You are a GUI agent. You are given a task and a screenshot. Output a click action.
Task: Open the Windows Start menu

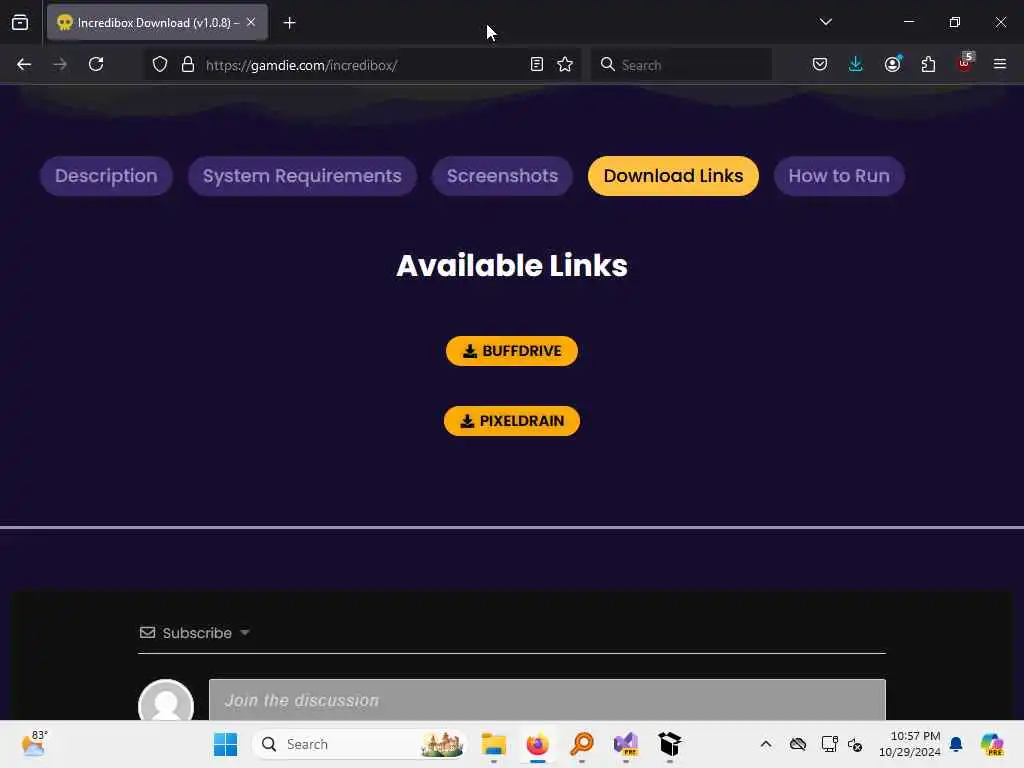225,744
